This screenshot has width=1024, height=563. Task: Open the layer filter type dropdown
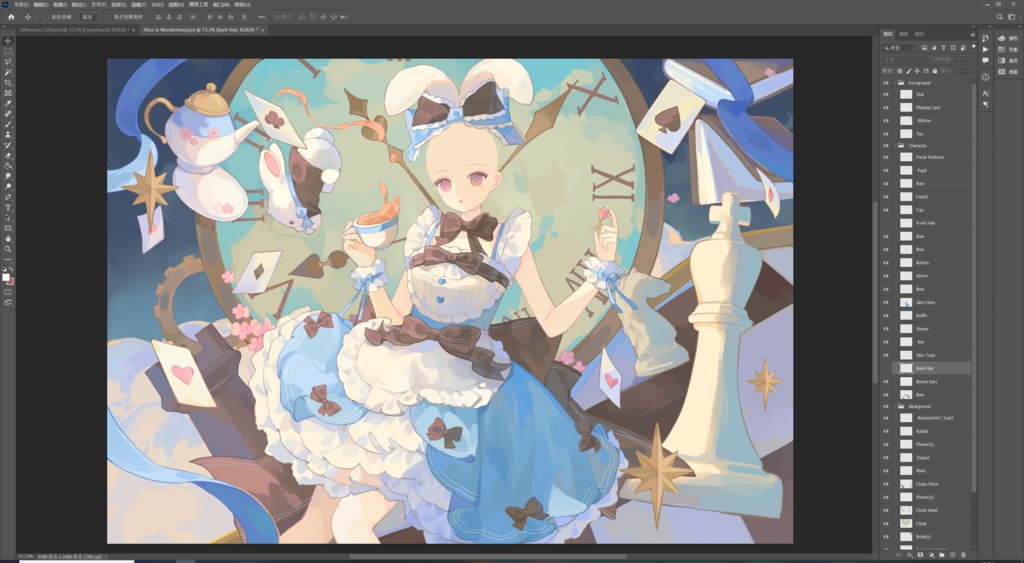[899, 48]
